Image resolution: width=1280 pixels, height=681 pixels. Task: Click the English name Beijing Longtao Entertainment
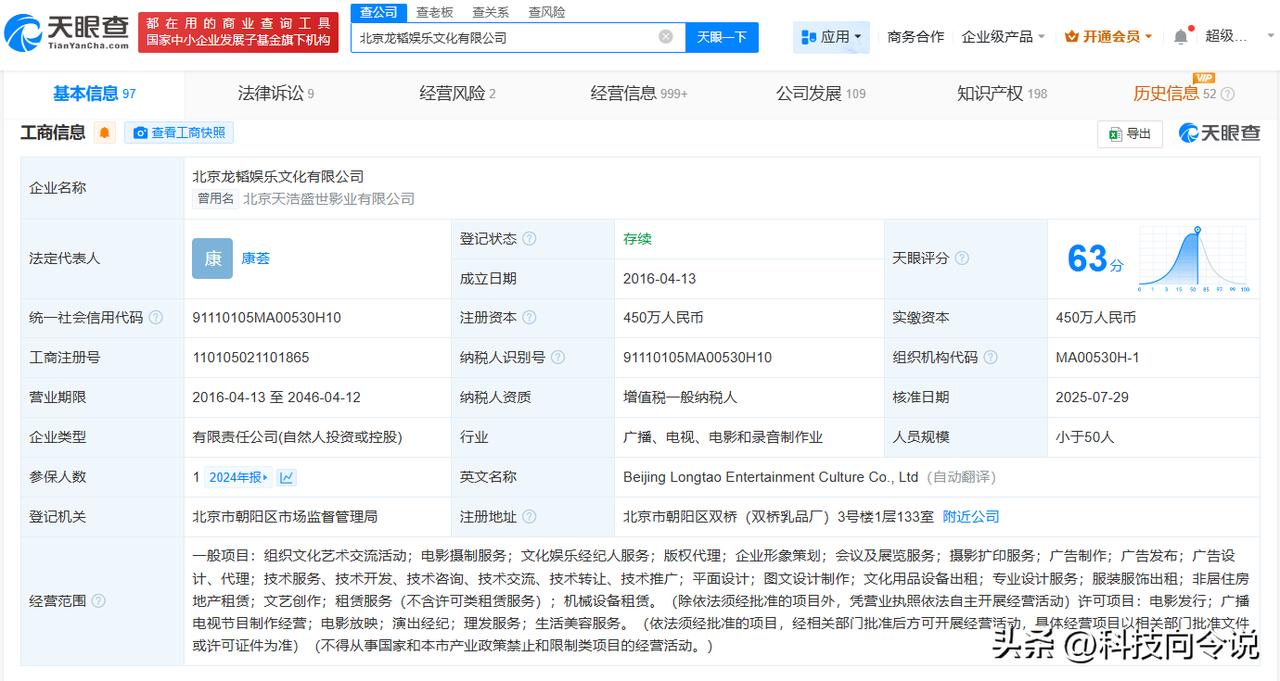coord(770,477)
